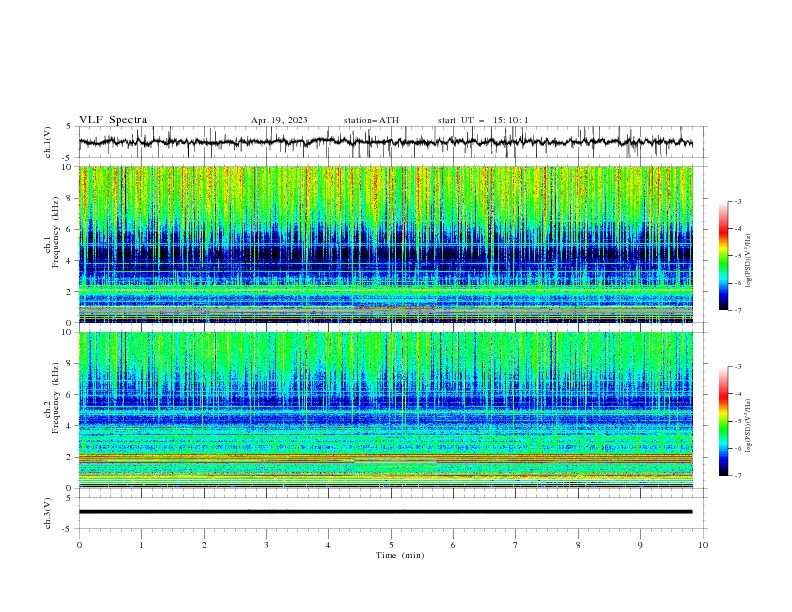Click the time-axis tick label "9"
Image resolution: width=792 pixels, height=612 pixels.
(640, 545)
